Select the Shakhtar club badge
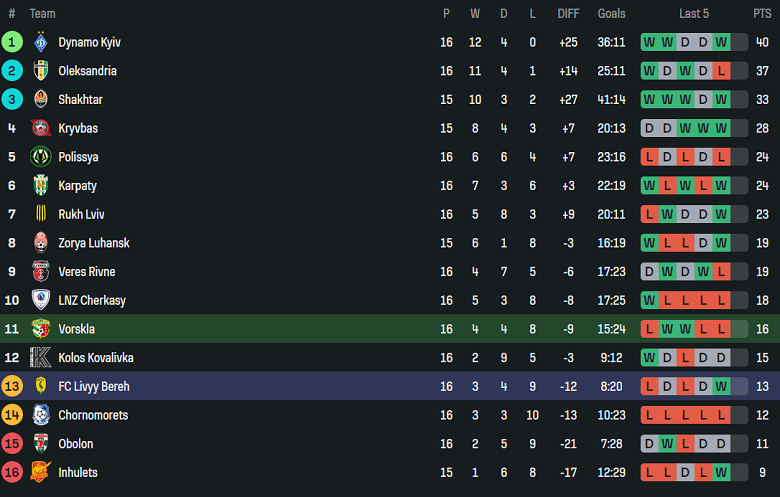This screenshot has height=497, width=780. (x=41, y=99)
